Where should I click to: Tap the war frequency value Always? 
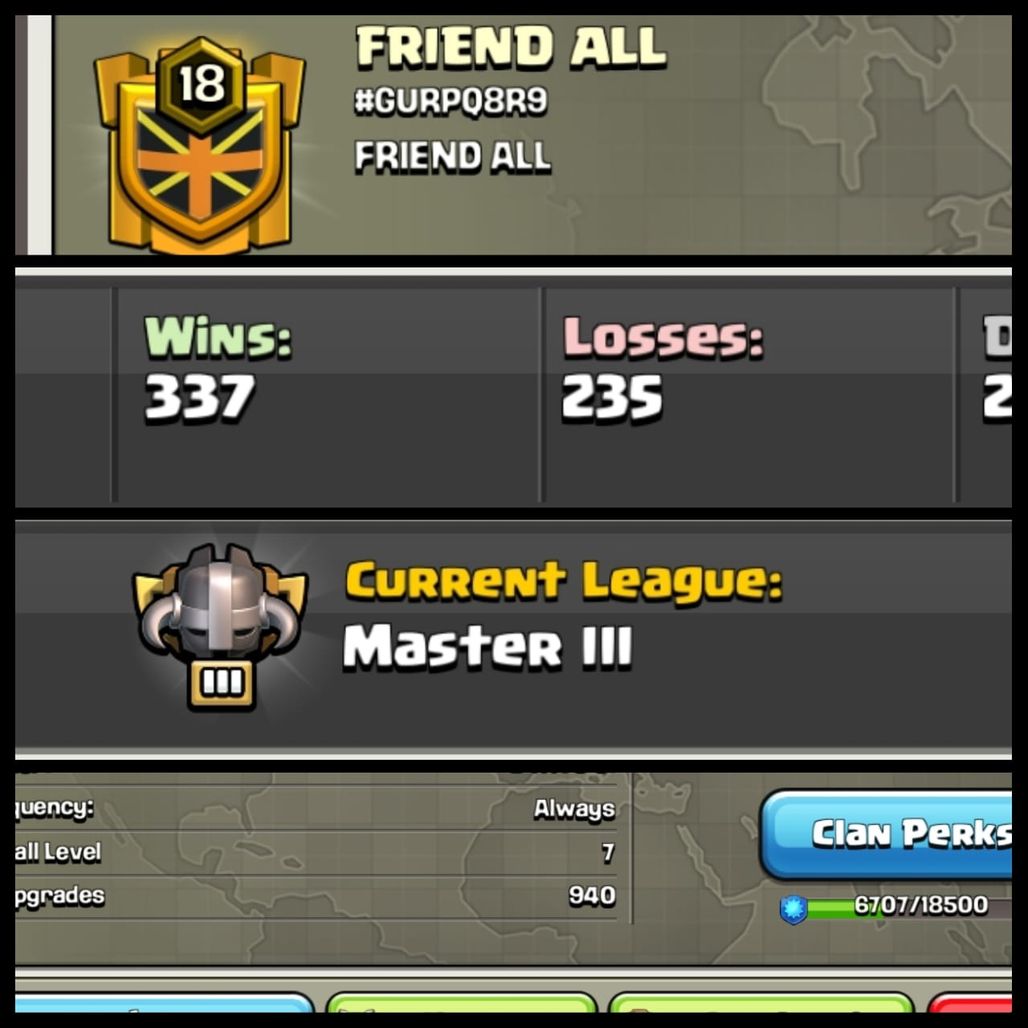pyautogui.click(x=574, y=809)
